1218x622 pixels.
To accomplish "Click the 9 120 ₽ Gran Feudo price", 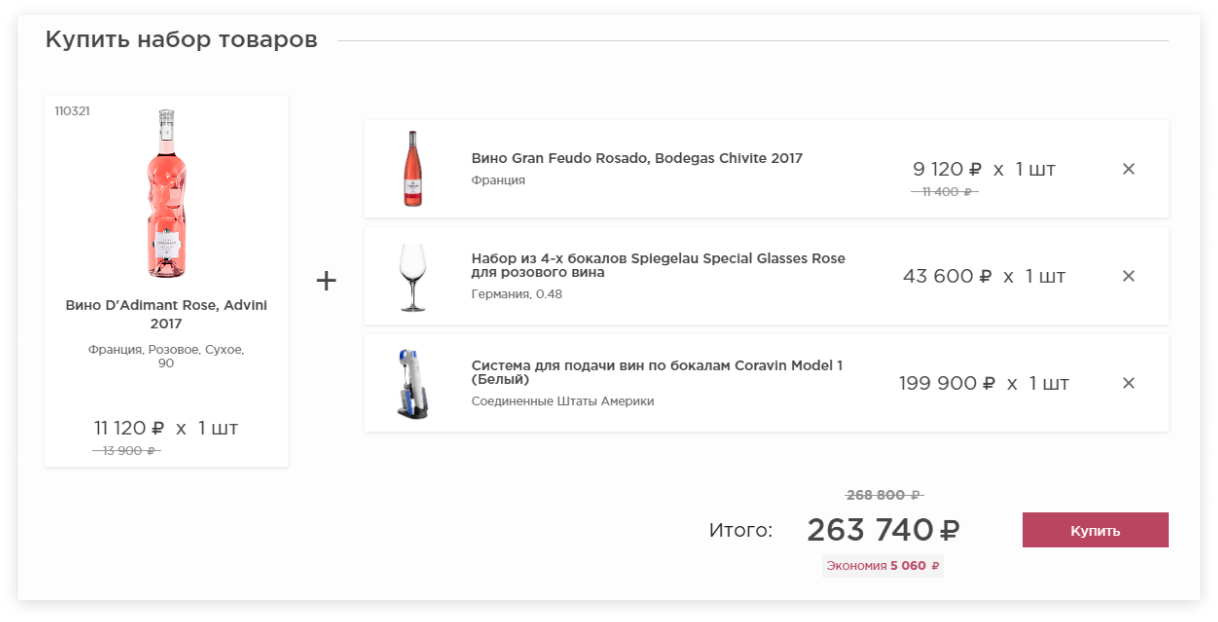I will [x=946, y=169].
